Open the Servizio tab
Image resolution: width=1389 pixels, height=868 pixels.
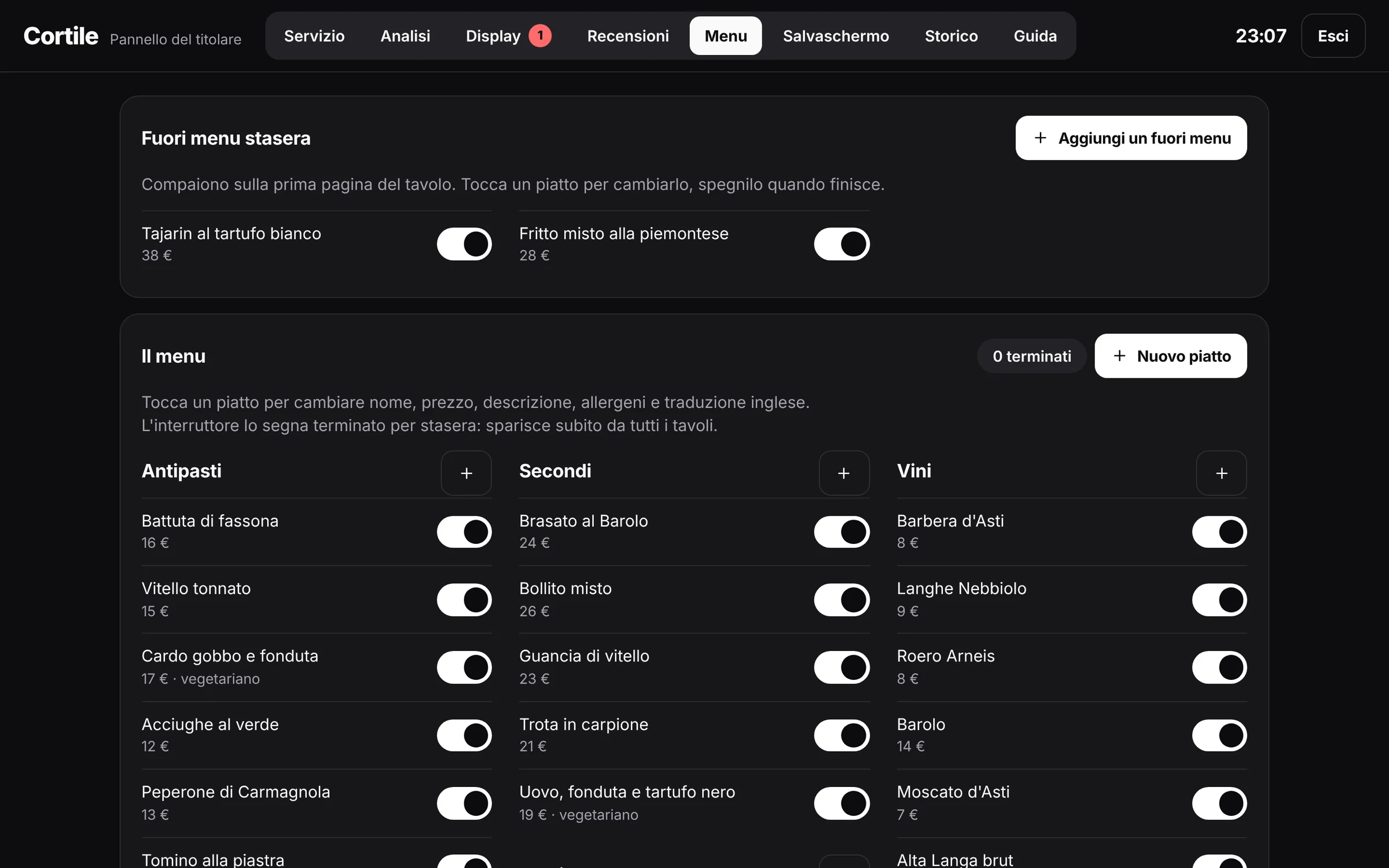pyautogui.click(x=314, y=36)
